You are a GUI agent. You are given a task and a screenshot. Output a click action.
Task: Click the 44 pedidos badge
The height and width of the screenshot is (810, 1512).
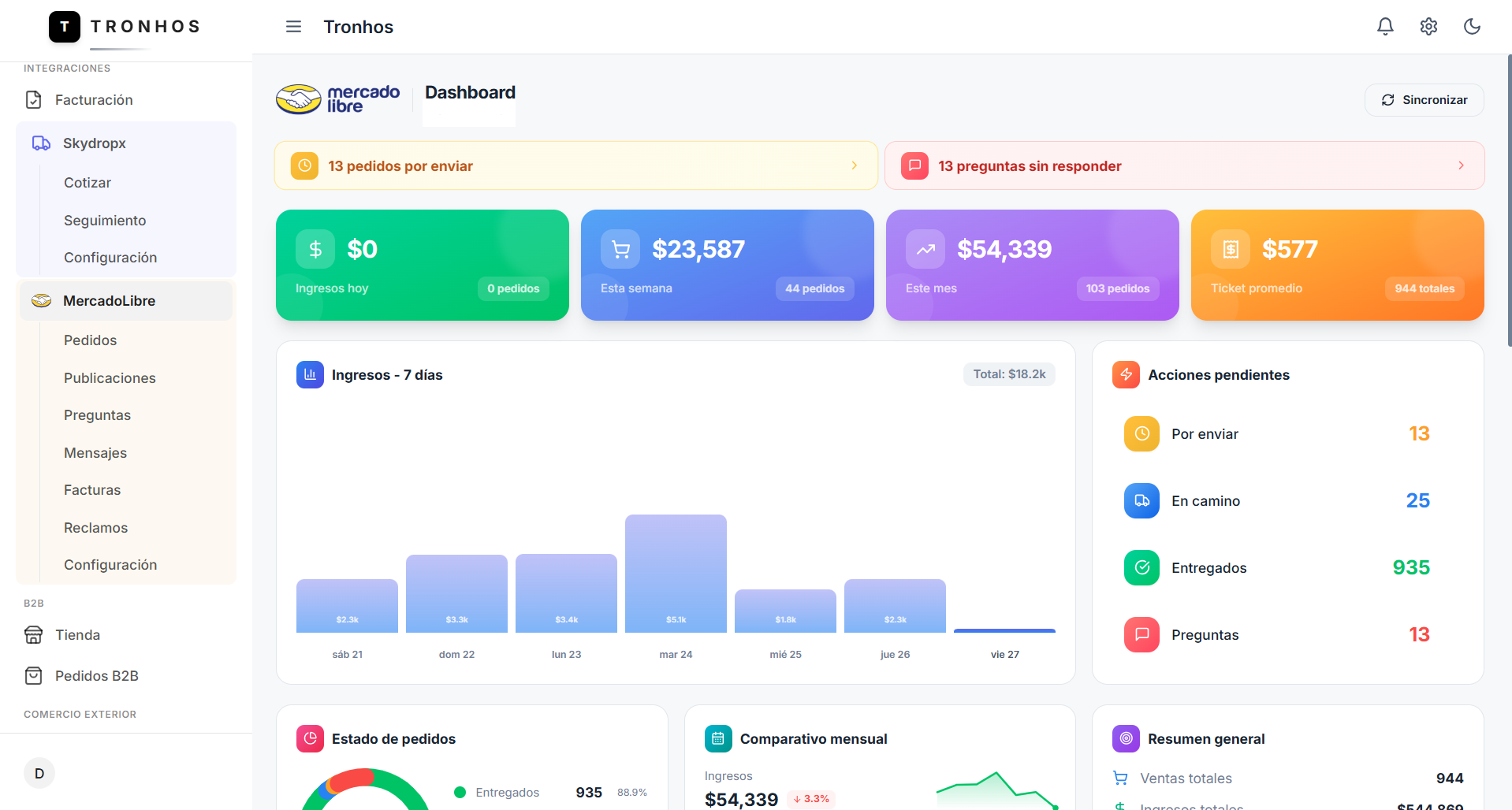(814, 288)
